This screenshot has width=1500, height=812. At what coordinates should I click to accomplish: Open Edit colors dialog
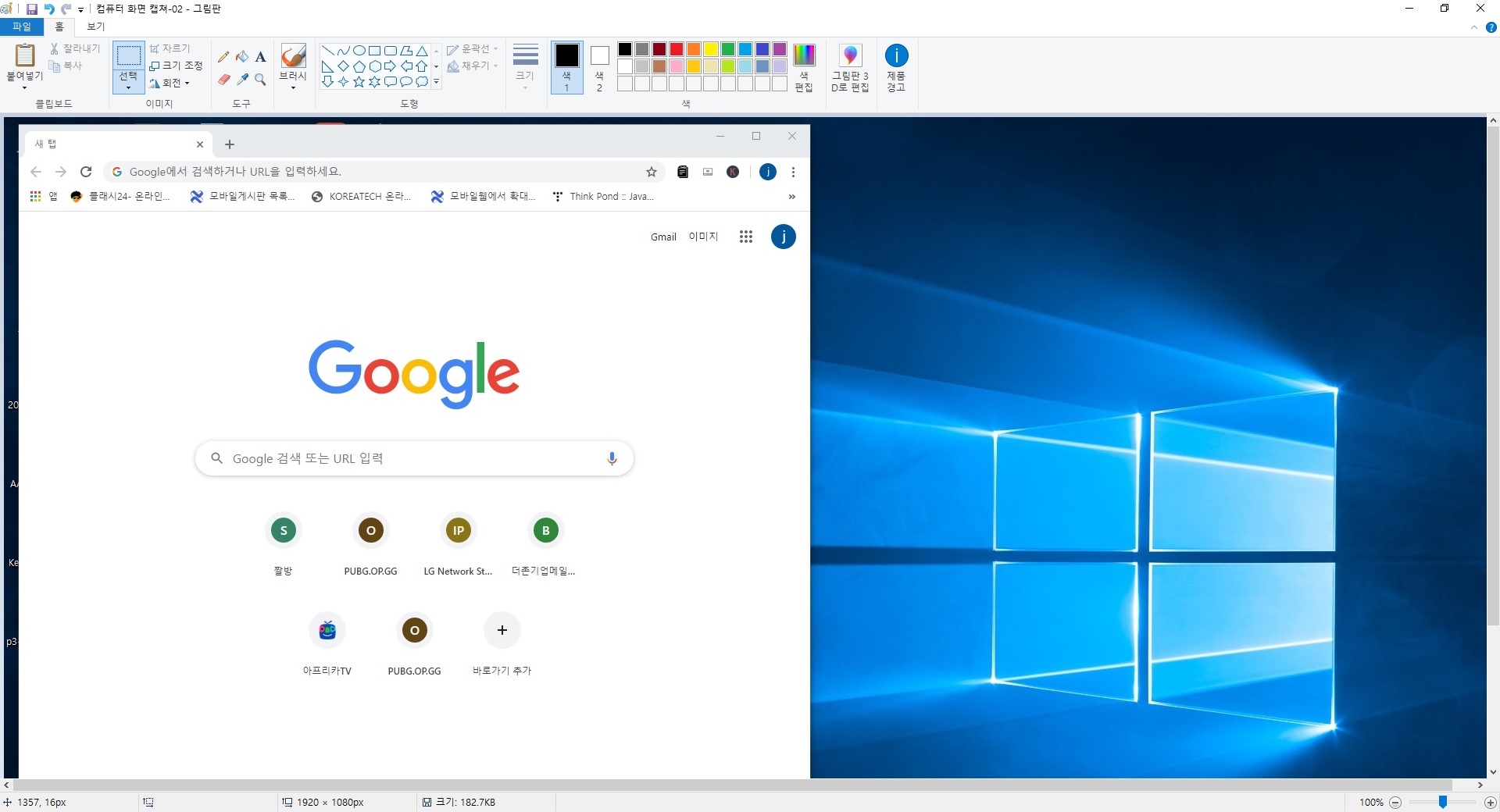coord(804,67)
